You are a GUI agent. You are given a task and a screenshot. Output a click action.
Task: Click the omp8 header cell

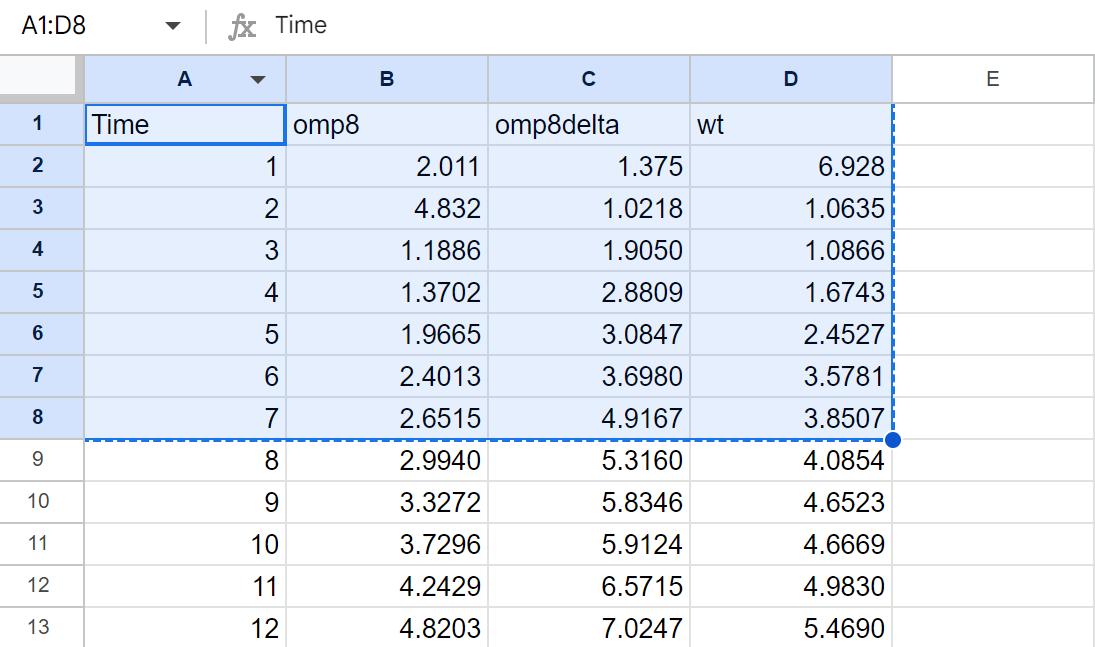387,125
